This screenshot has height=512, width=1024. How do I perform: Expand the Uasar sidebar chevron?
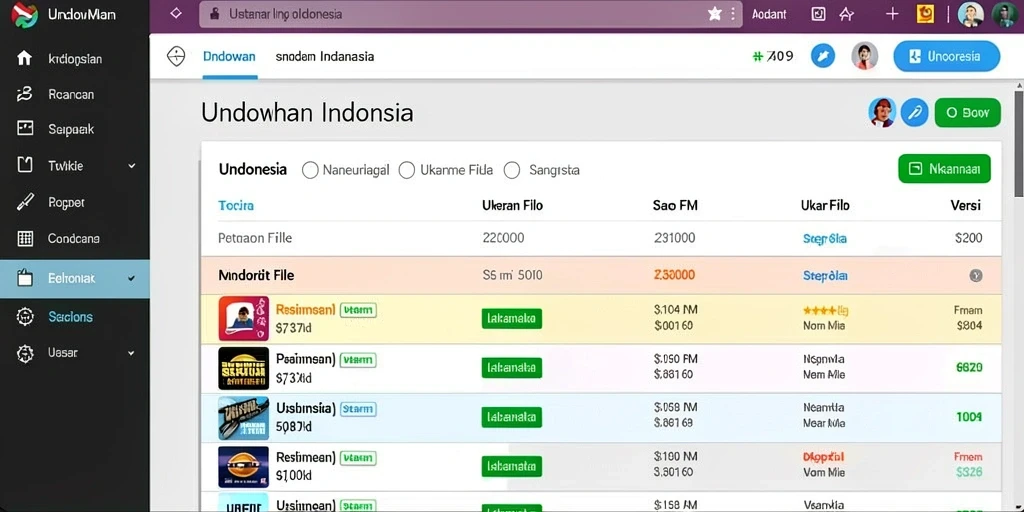point(131,353)
